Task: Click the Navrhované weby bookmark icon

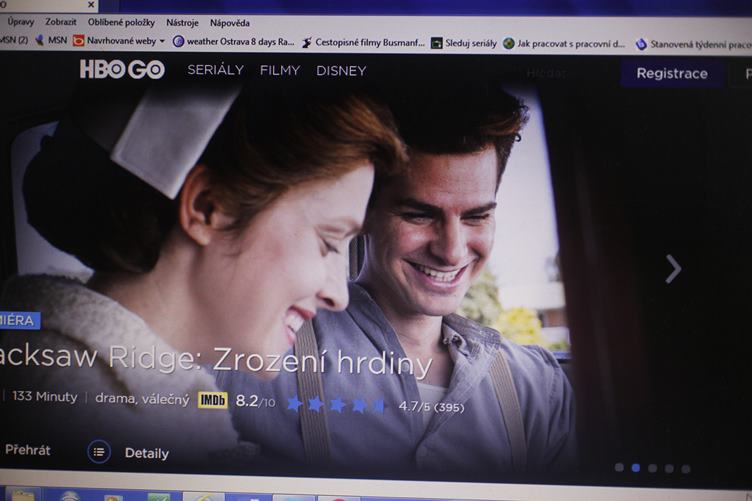Action: (79, 41)
